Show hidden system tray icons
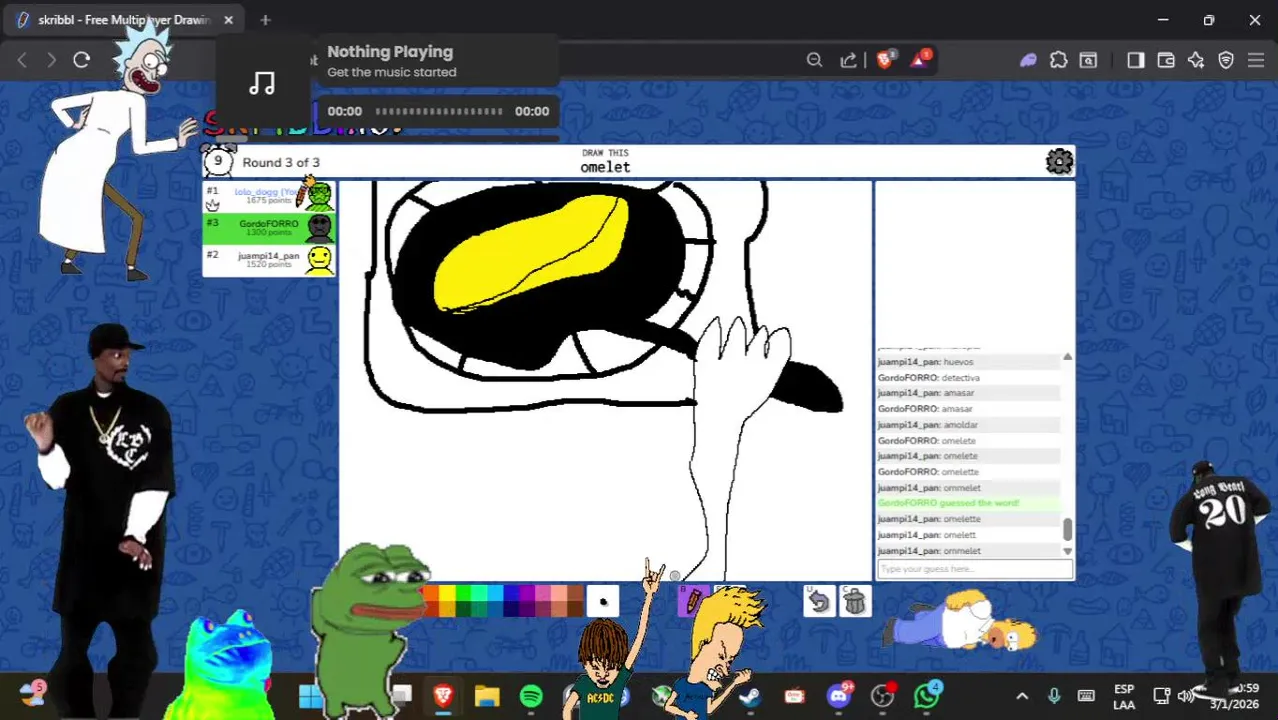The height and width of the screenshot is (720, 1278). 1022,696
